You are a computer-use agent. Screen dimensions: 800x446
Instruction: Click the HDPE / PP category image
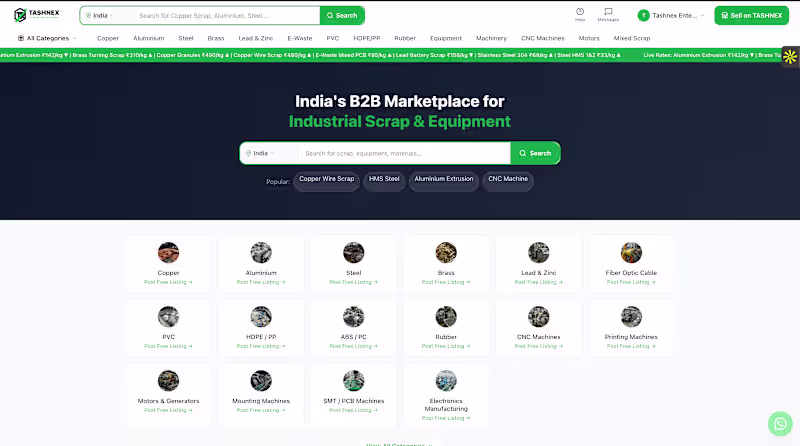(261, 317)
